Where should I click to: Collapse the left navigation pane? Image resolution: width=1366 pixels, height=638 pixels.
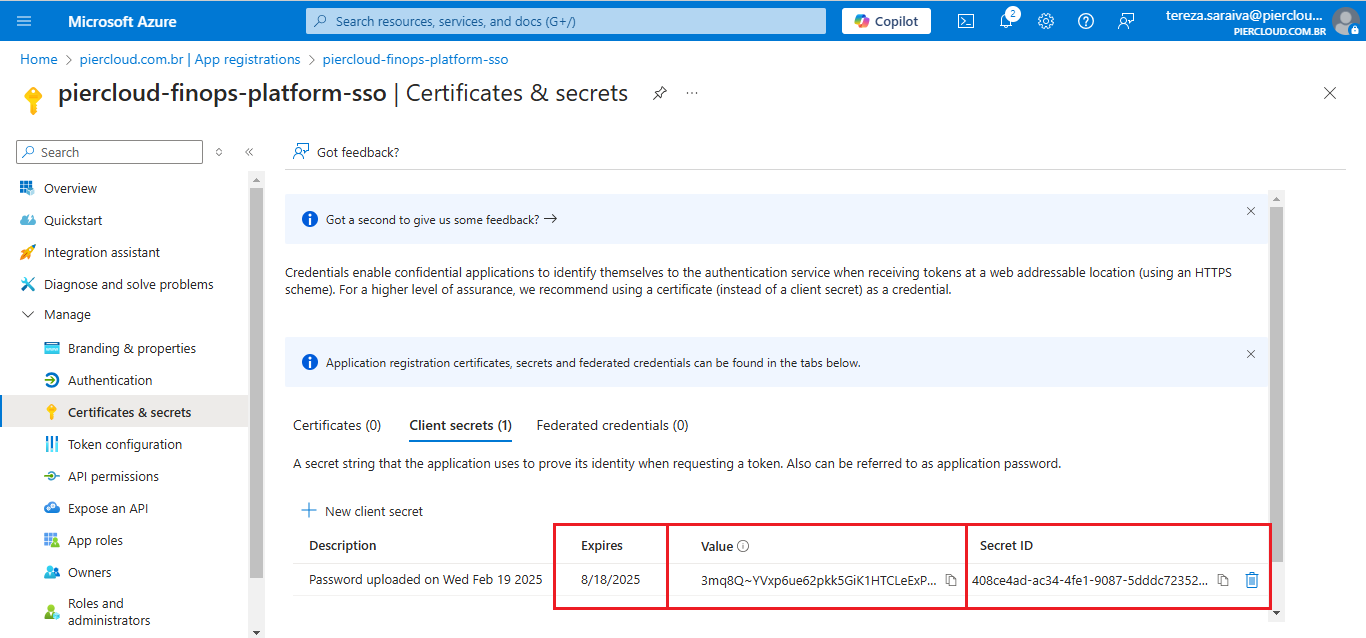pos(249,152)
